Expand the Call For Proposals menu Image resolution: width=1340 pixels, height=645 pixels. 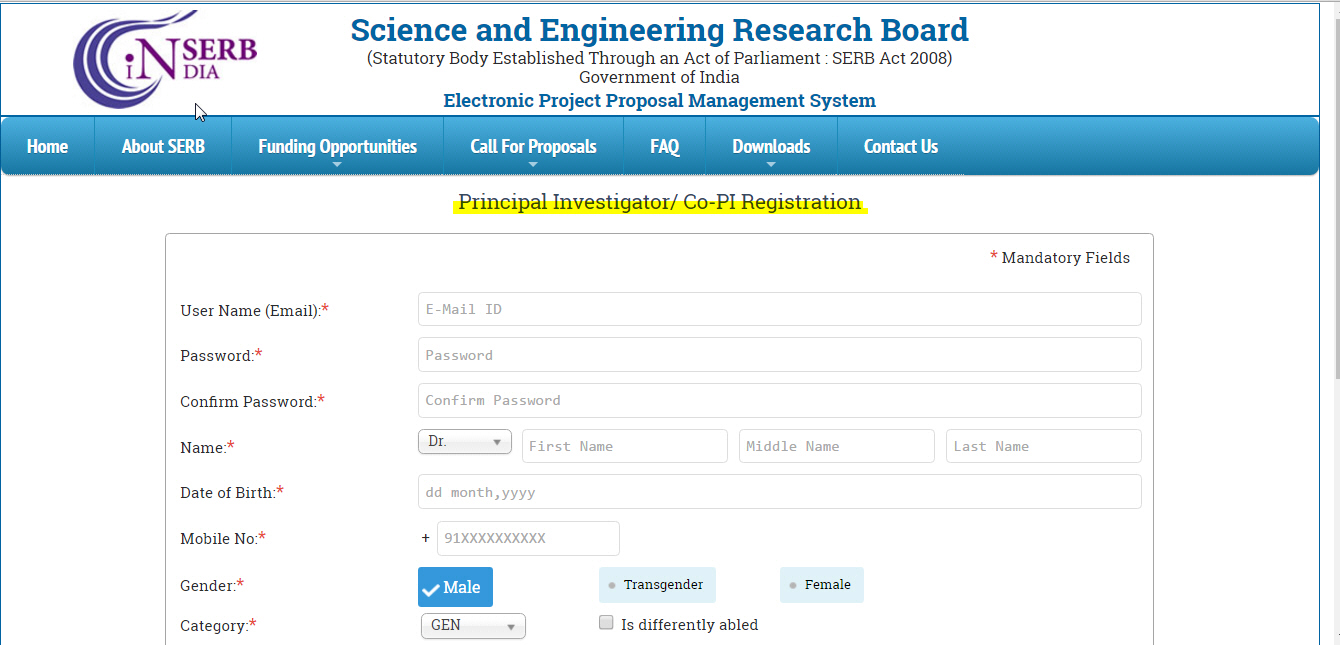coord(533,145)
